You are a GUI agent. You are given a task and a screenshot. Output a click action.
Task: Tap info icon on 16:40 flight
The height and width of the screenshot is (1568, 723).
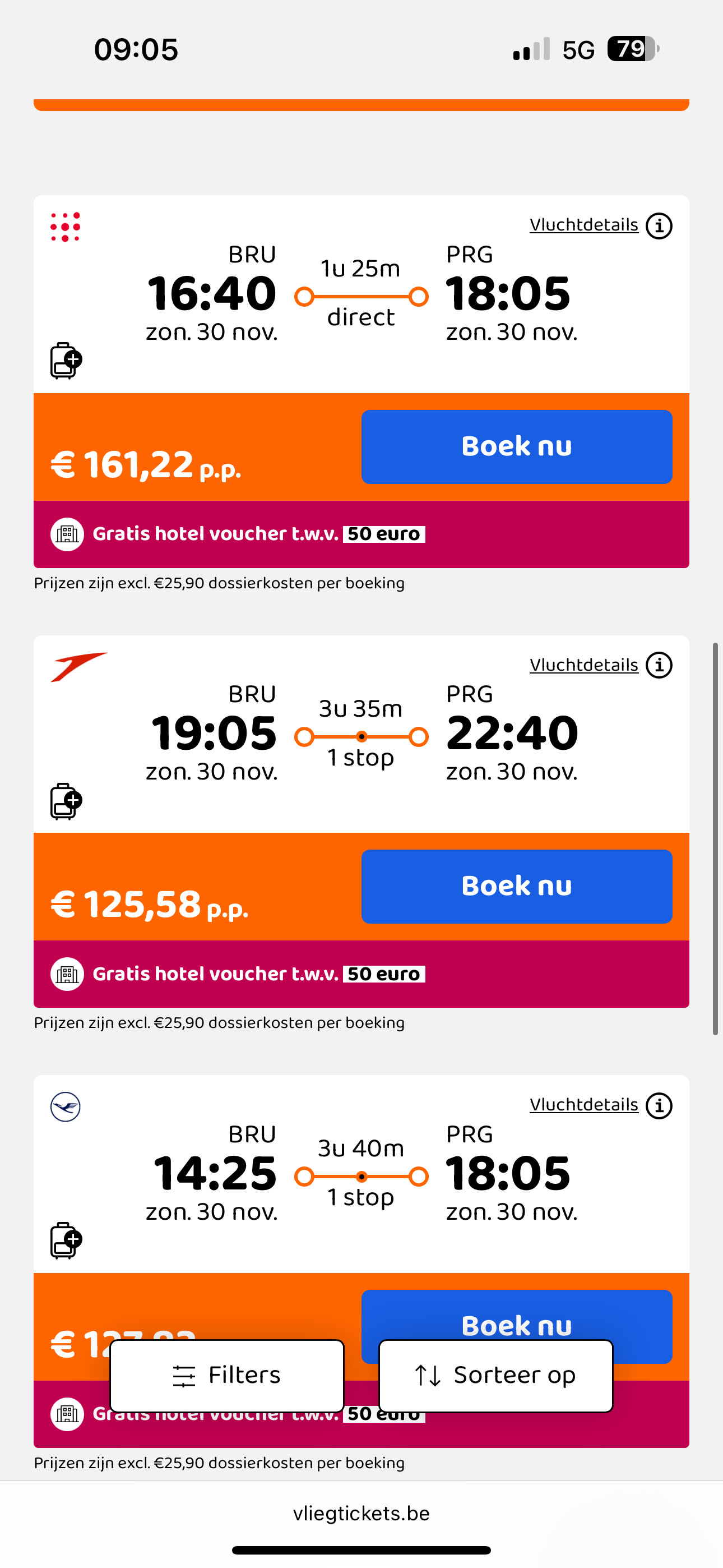659,226
